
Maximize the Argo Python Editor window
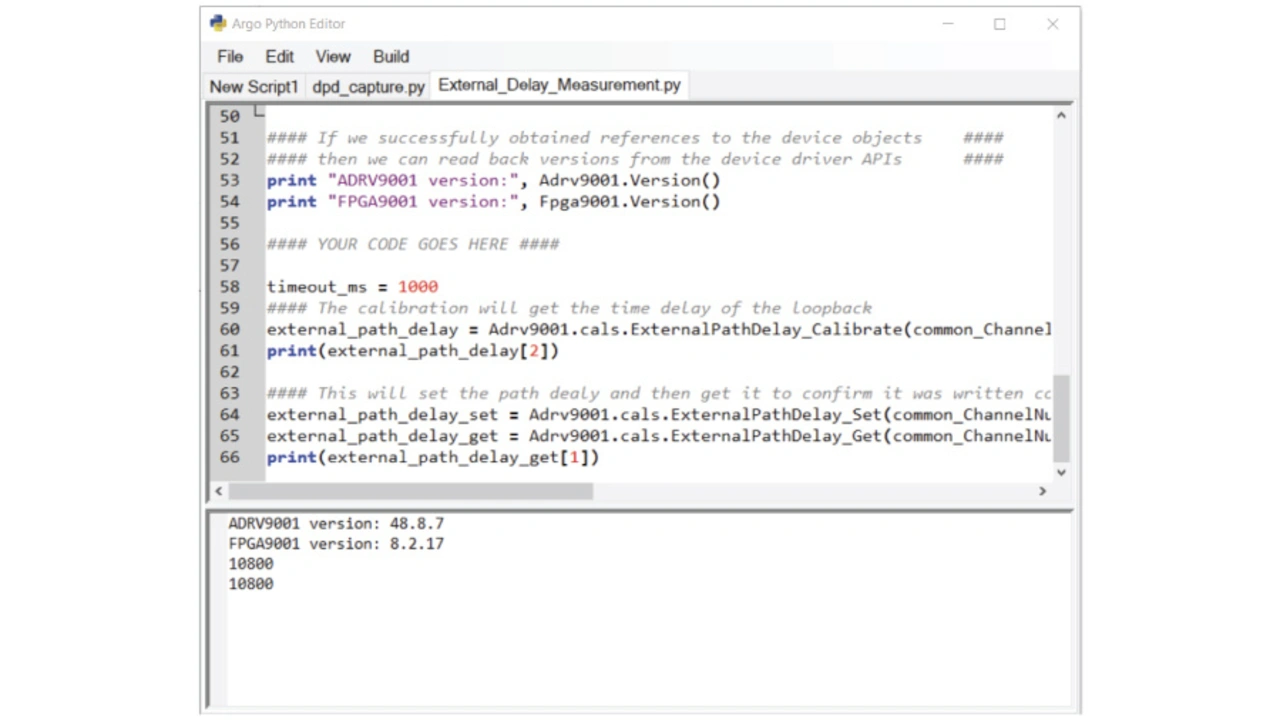[x=999, y=24]
